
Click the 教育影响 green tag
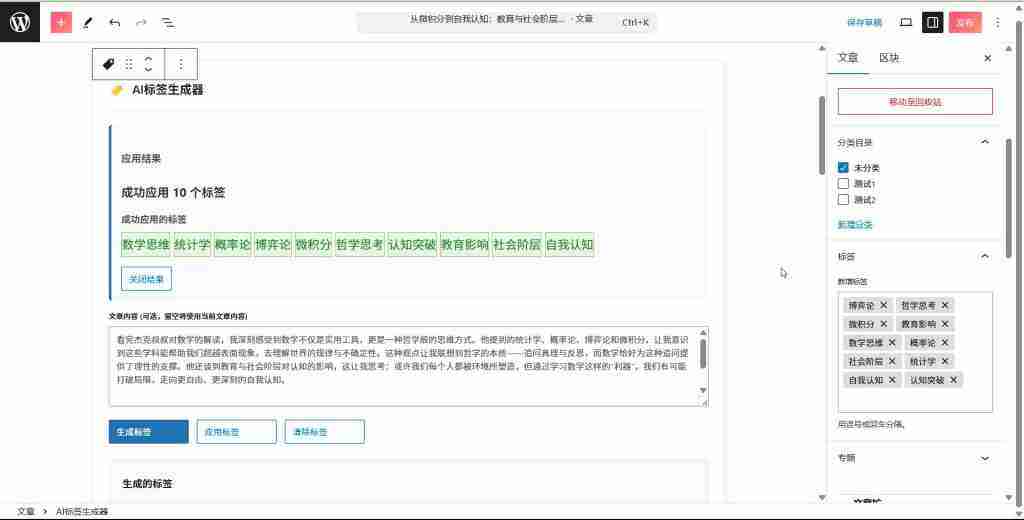(464, 245)
